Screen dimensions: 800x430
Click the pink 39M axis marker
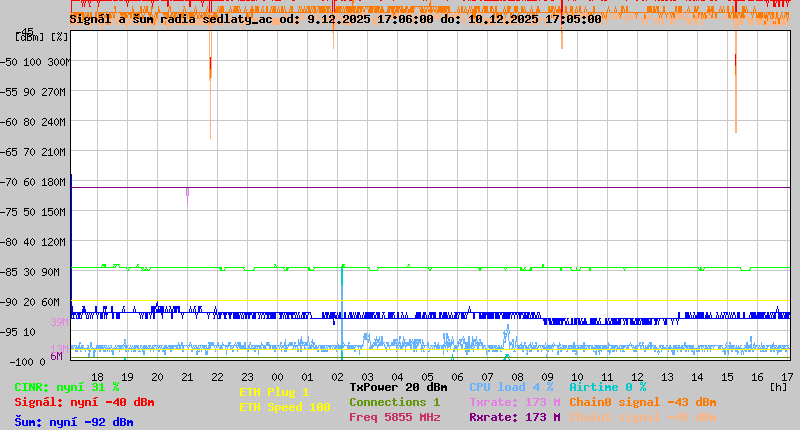(59, 322)
